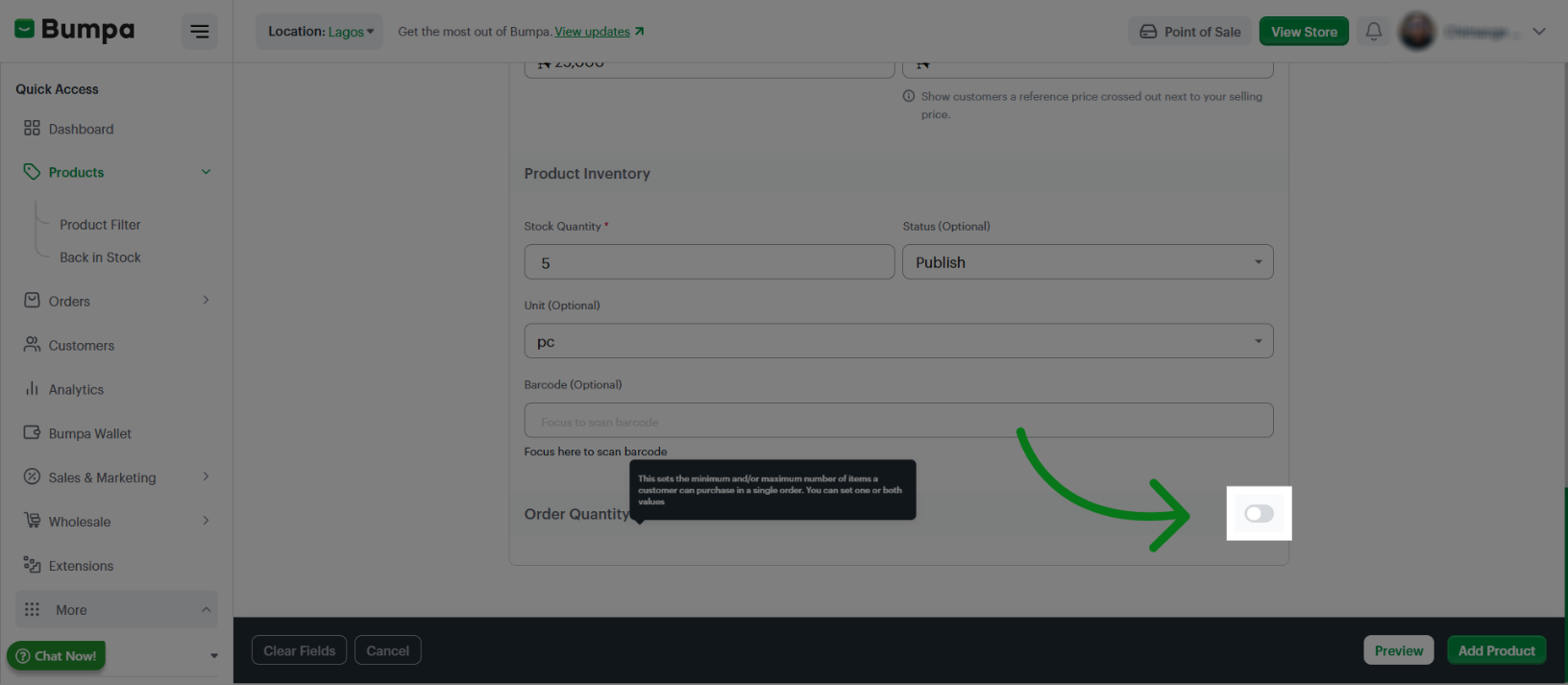Enable the Order Quantity toggle
Image resolution: width=1568 pixels, height=685 pixels.
click(x=1259, y=513)
